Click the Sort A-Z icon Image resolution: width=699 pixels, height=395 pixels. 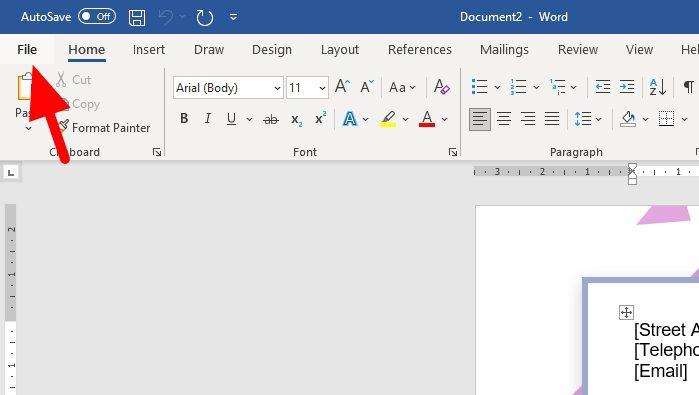point(658,87)
